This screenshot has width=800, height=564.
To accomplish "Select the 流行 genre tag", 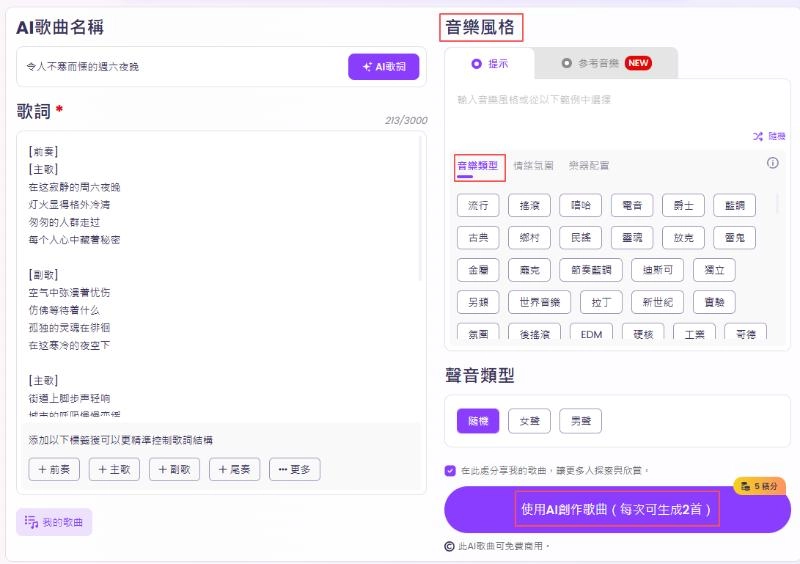I will click(x=478, y=206).
